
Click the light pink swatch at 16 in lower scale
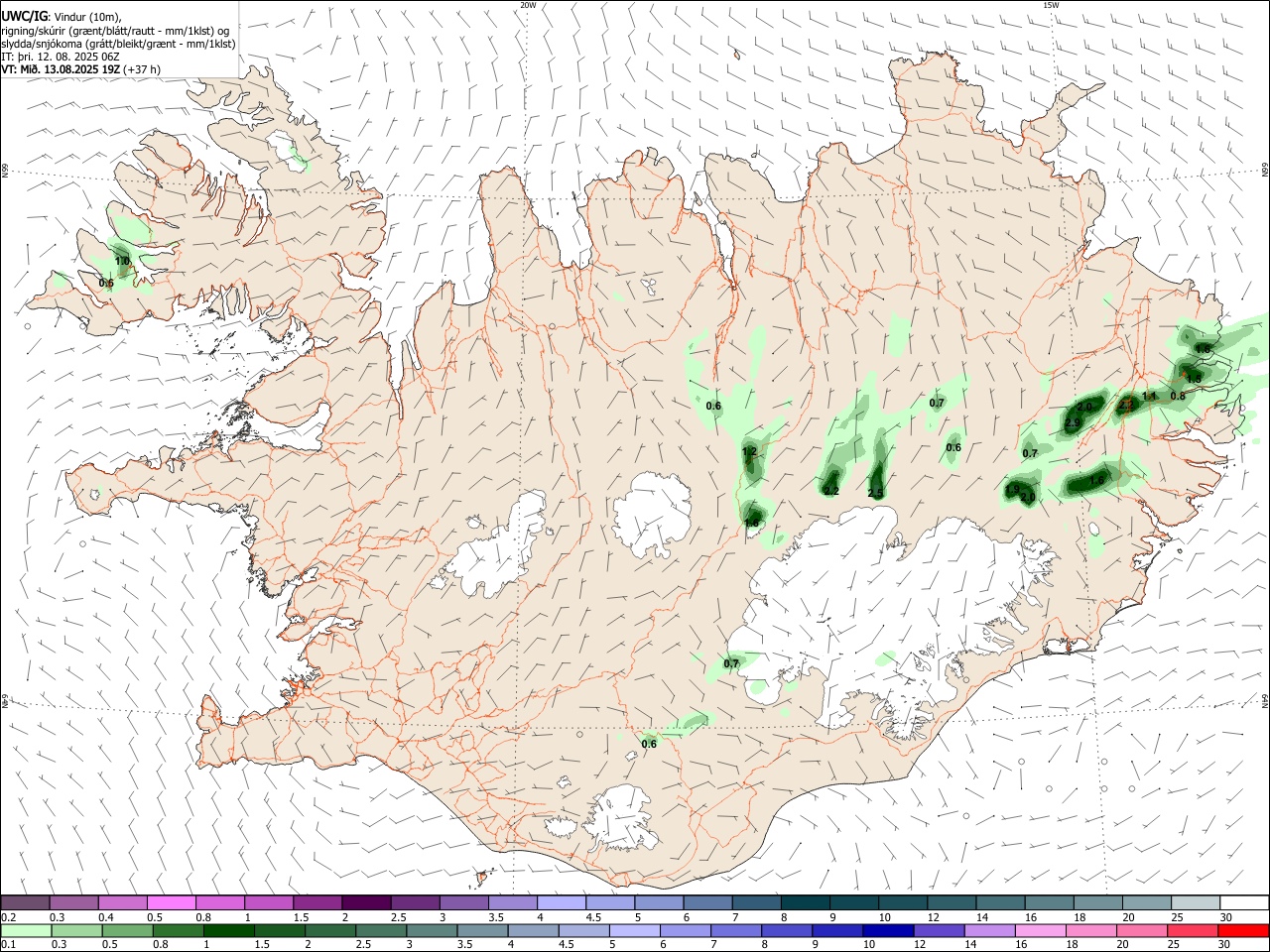pyautogui.click(x=1040, y=930)
